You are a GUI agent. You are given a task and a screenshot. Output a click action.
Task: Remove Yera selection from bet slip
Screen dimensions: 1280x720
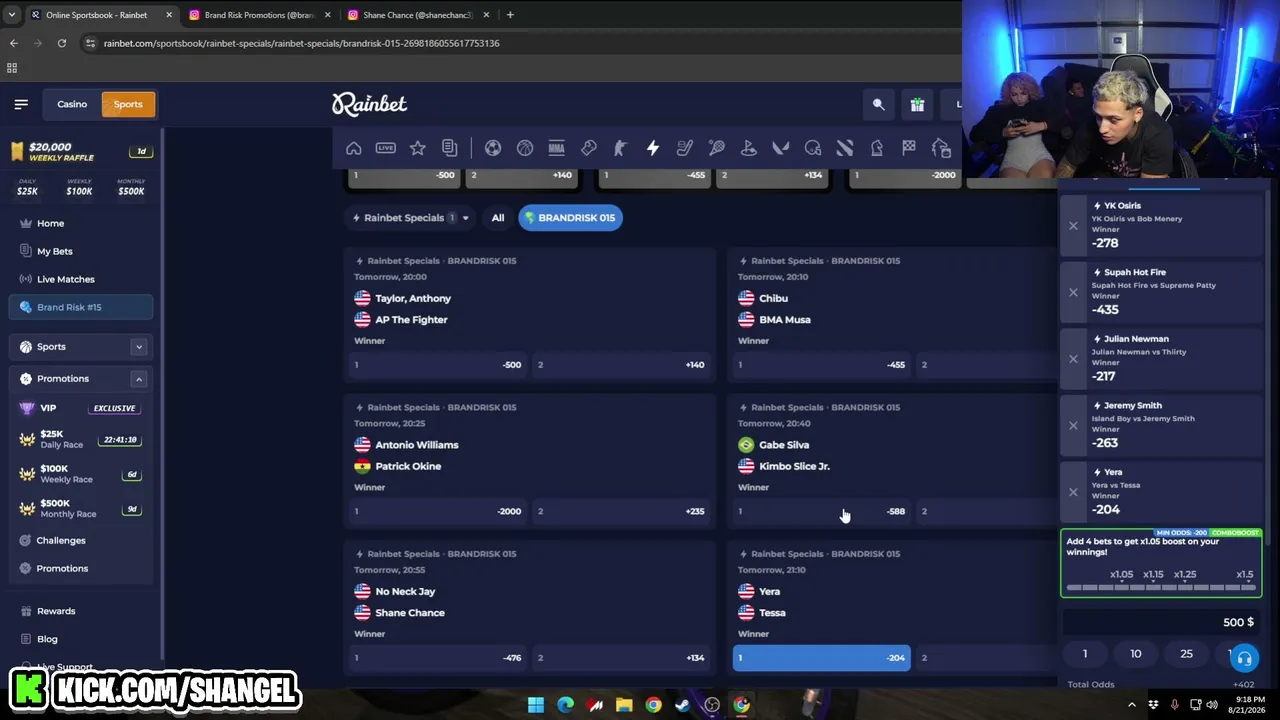(1073, 492)
